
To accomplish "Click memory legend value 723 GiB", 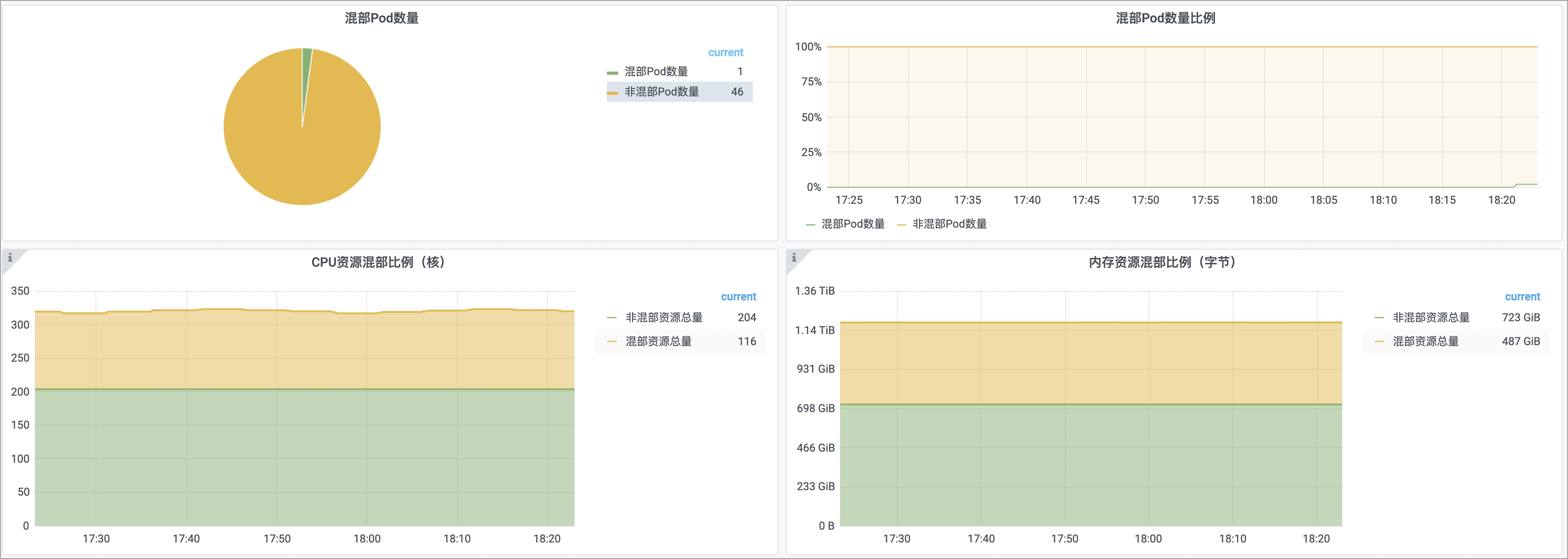I will coord(1521,318).
